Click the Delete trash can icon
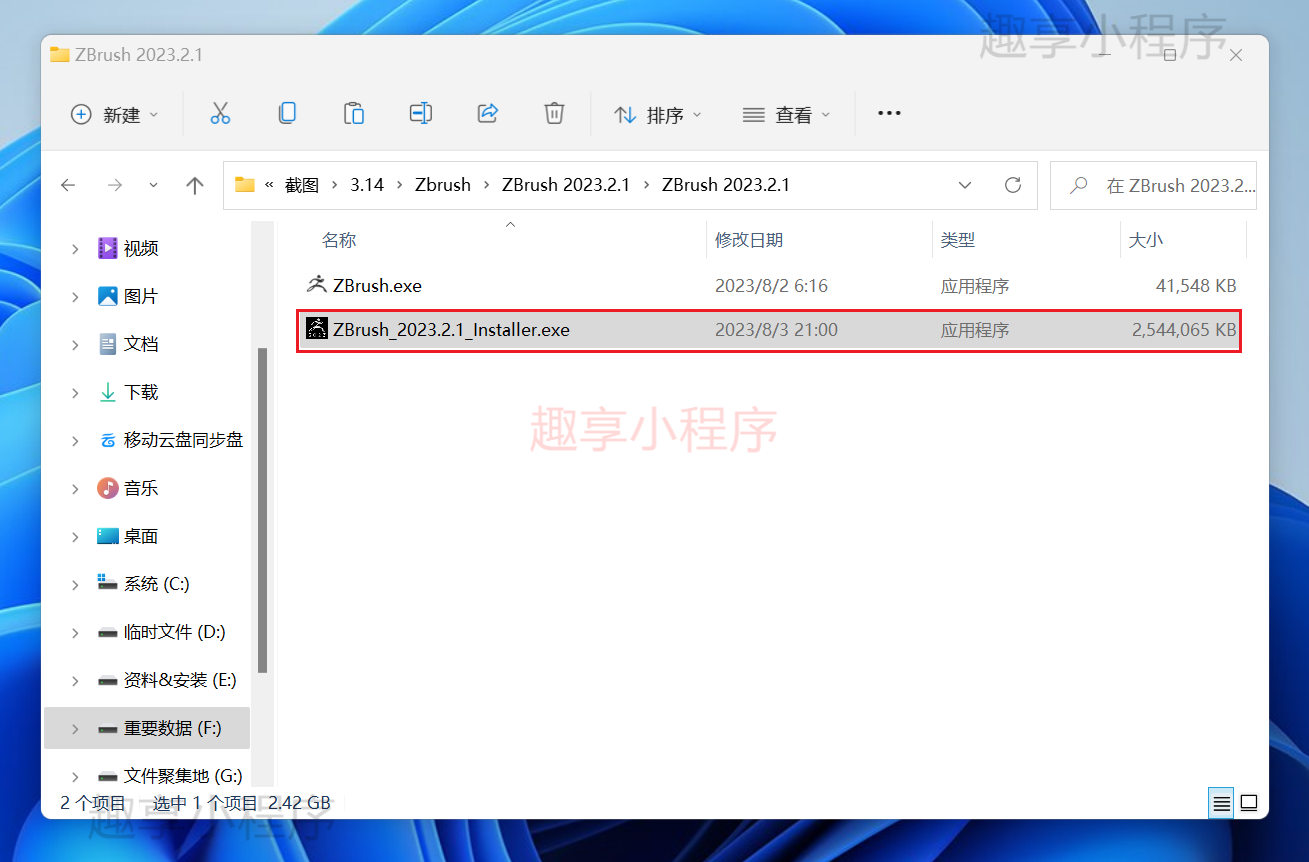Screen dimensions: 1309x862 [554, 114]
